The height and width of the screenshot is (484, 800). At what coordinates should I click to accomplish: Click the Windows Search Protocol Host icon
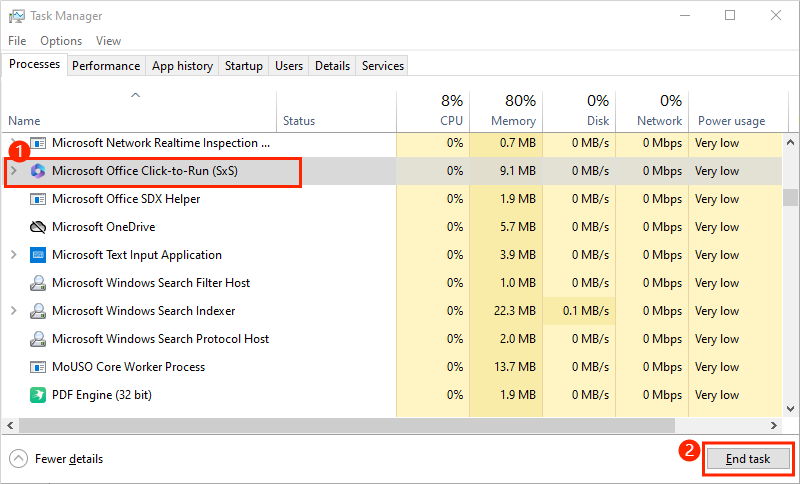pyautogui.click(x=38, y=339)
